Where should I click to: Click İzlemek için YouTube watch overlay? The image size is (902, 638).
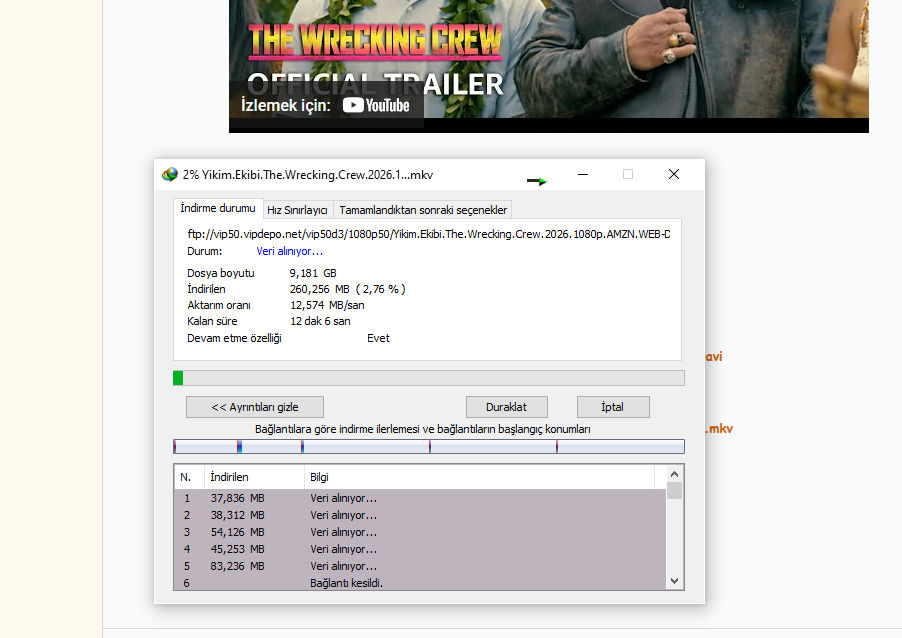click(x=326, y=105)
